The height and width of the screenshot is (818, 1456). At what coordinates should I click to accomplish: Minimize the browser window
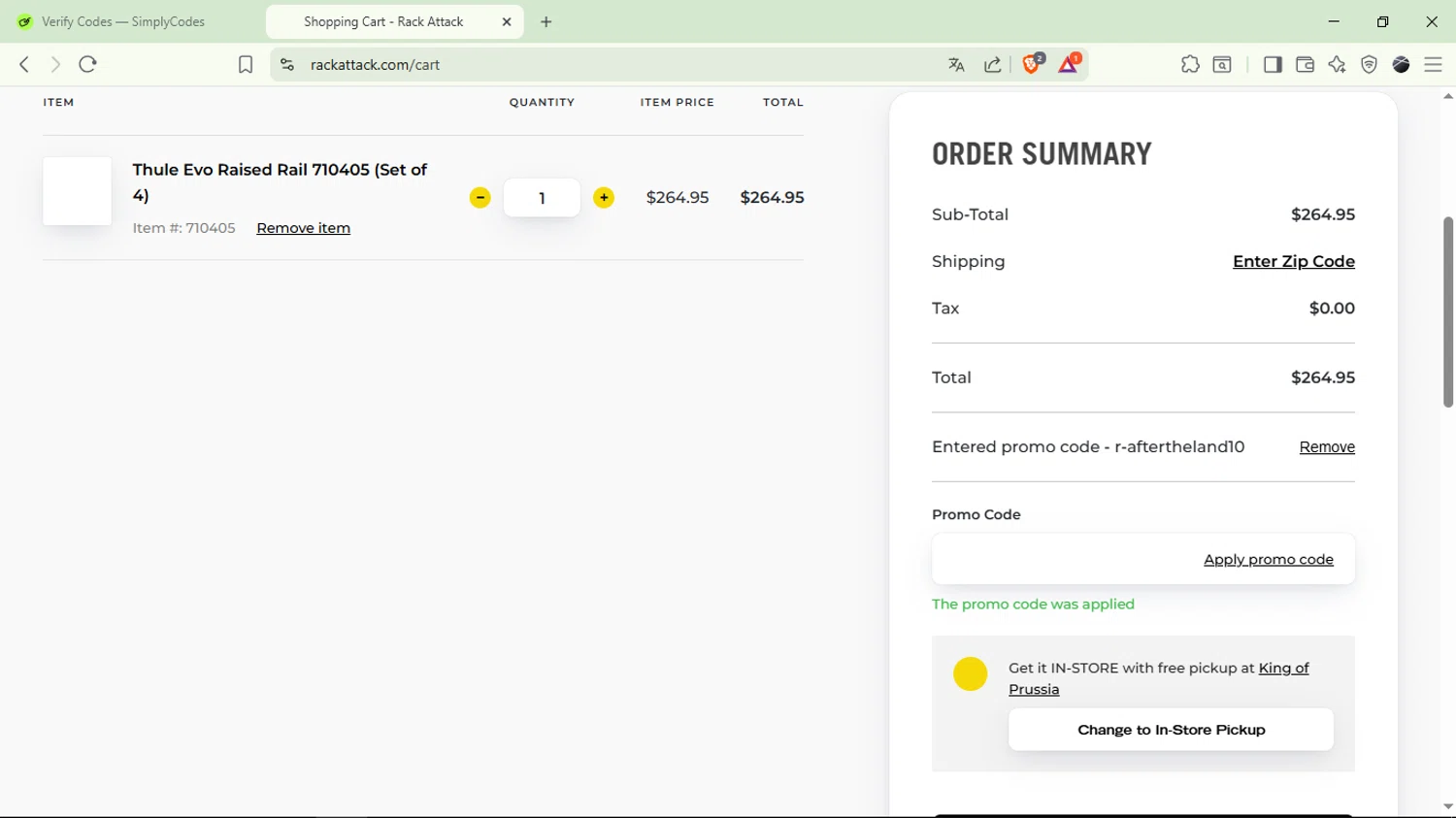click(1334, 21)
